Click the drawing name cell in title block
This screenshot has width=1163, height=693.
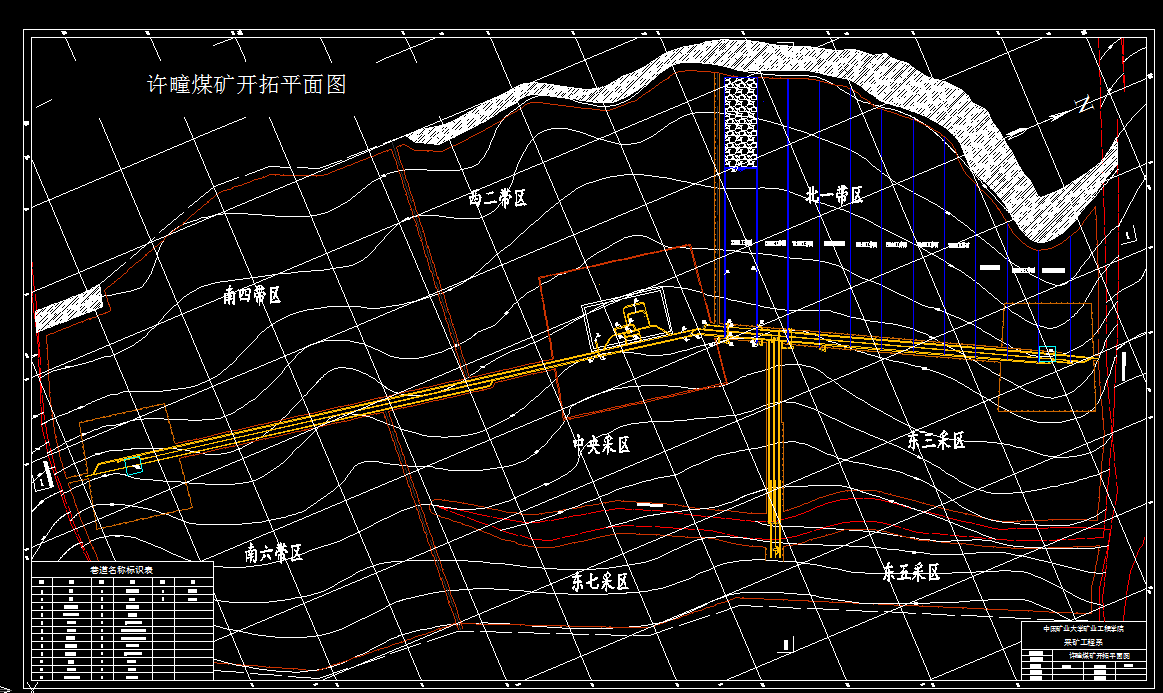(x=1098, y=656)
